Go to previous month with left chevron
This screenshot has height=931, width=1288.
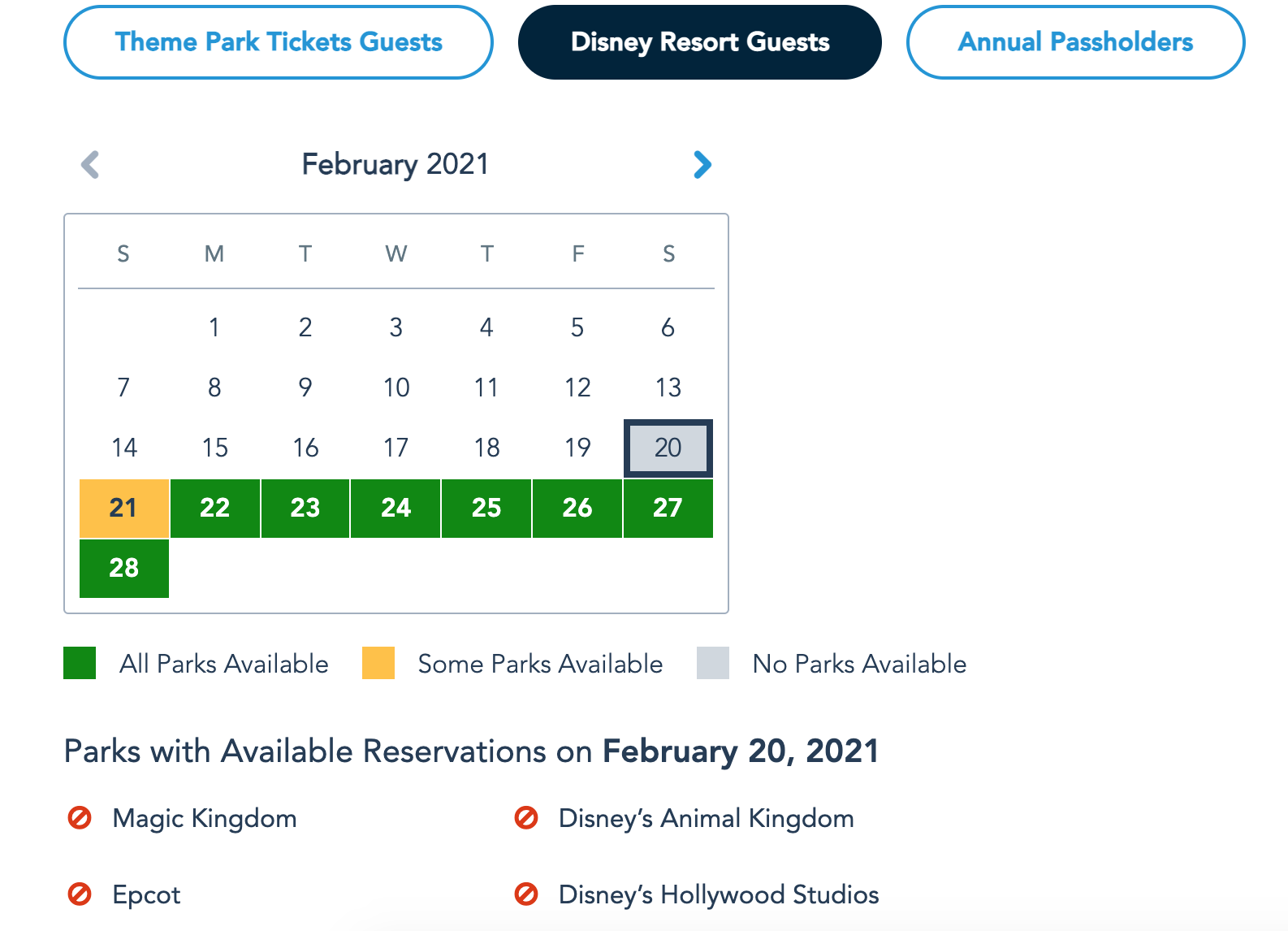coord(90,165)
